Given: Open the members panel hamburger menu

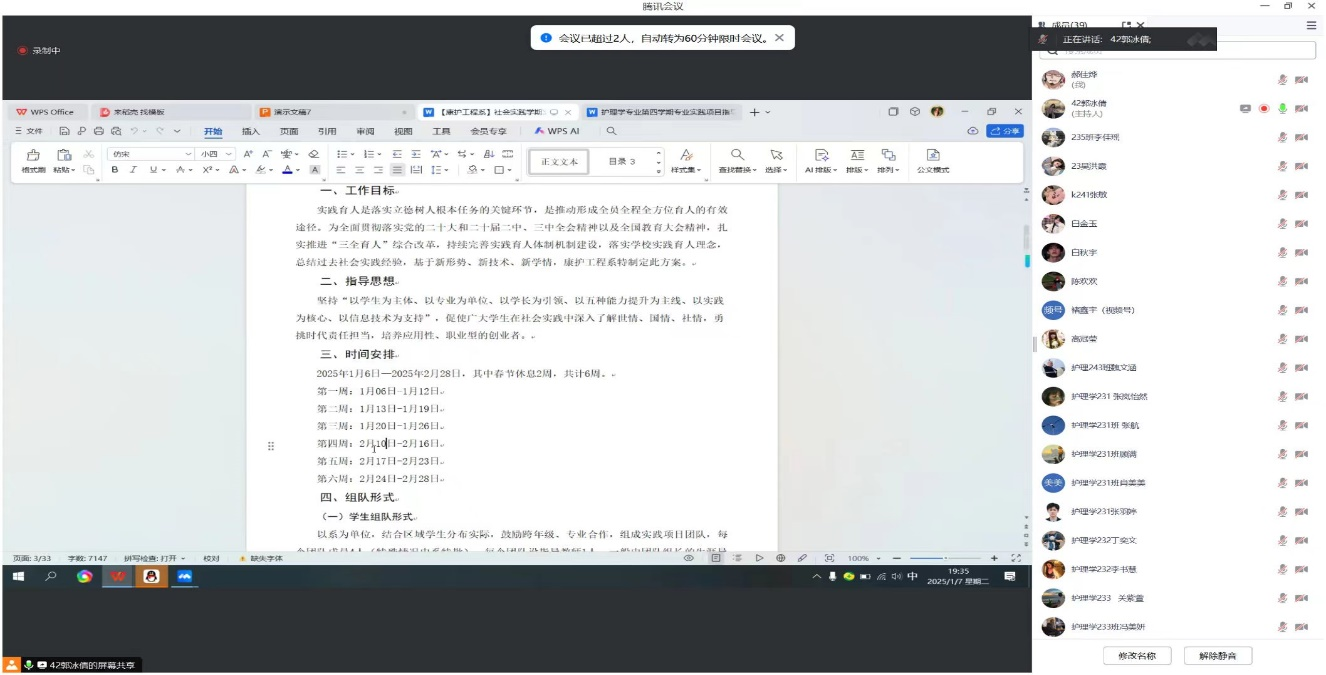Looking at the screenshot, I should pyautogui.click(x=1311, y=25).
